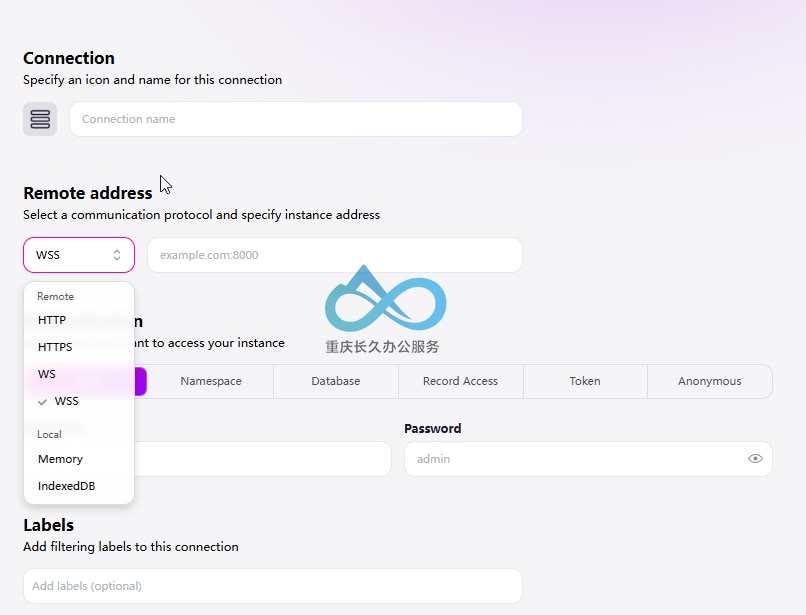
Task: Click the "Remote address" heading
Action: [88, 193]
